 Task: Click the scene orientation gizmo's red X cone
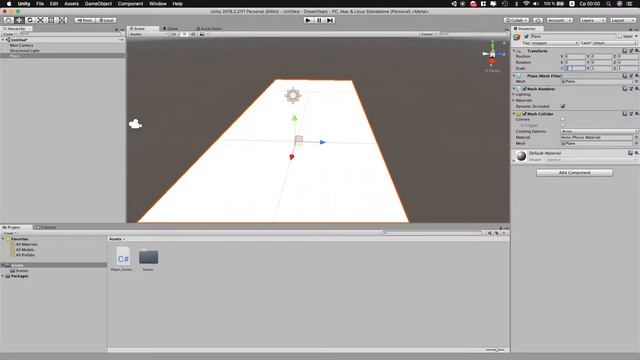tap(492, 61)
